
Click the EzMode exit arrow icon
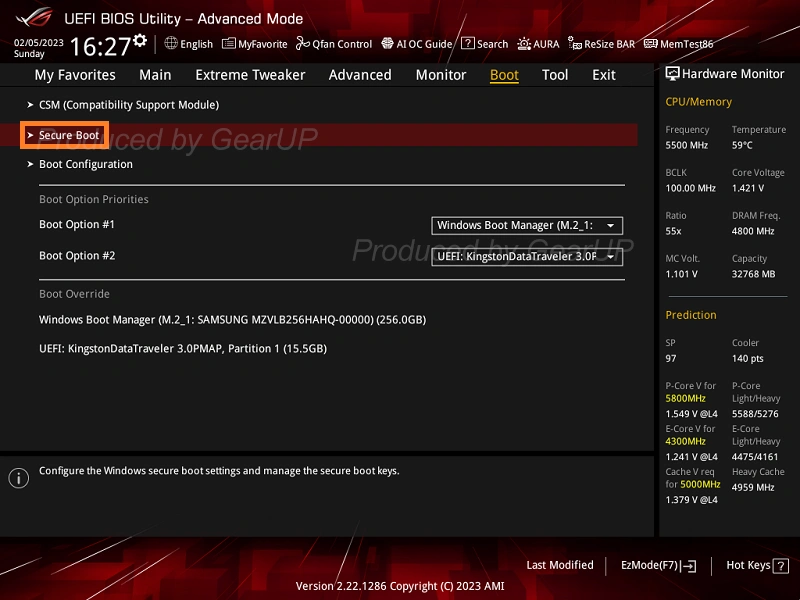[x=689, y=566]
